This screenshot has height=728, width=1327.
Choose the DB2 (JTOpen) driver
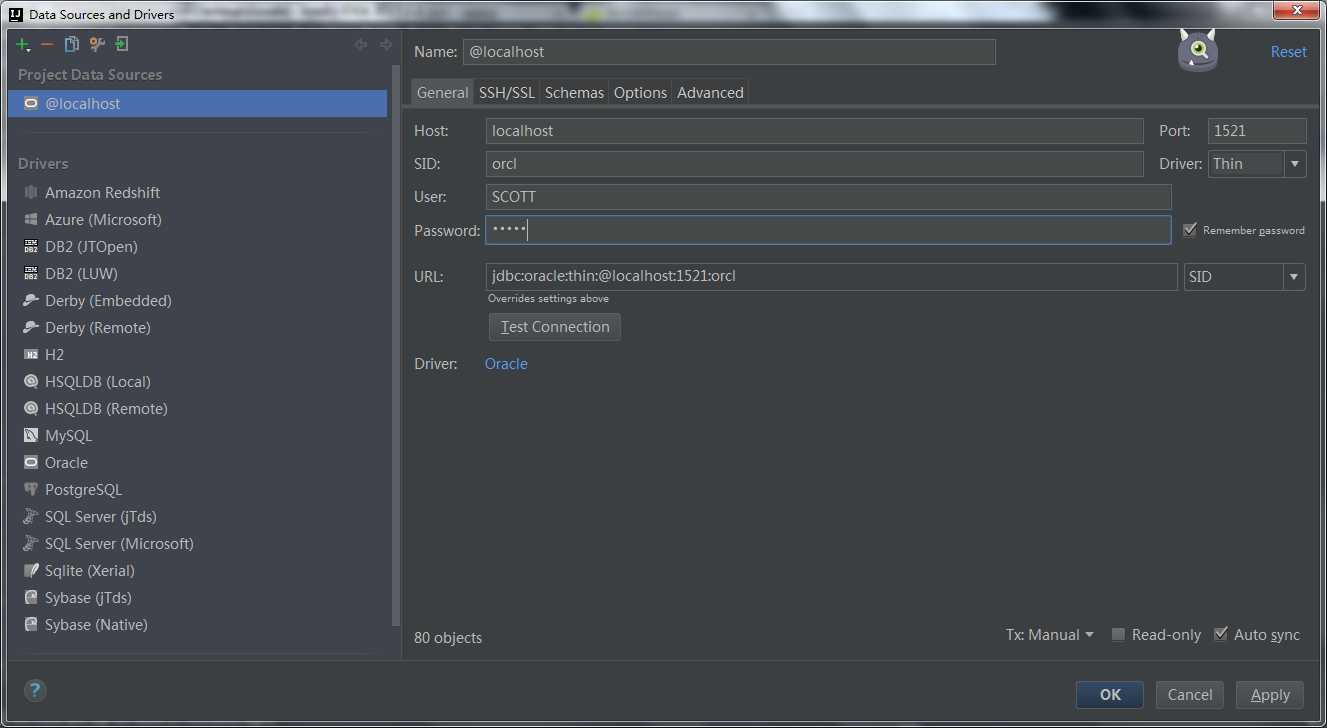[91, 246]
